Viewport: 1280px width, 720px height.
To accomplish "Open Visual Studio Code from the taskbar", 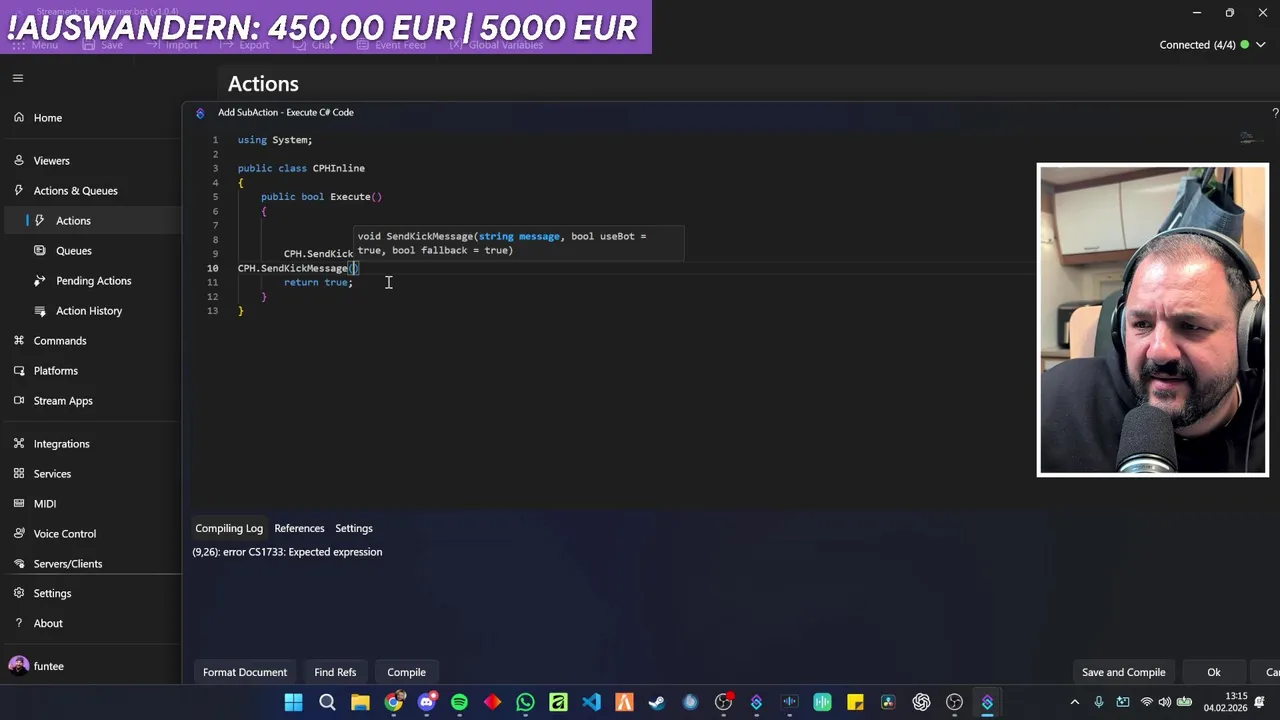I will coord(591,703).
